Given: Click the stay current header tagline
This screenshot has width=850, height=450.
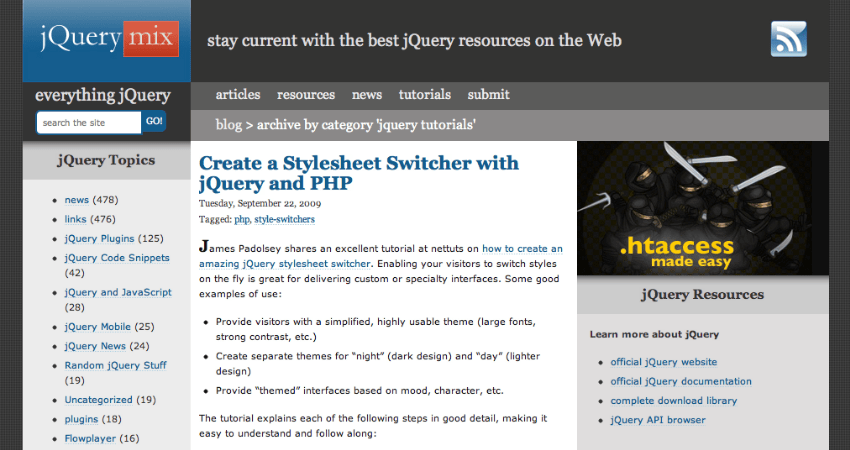Looking at the screenshot, I should click(x=414, y=41).
